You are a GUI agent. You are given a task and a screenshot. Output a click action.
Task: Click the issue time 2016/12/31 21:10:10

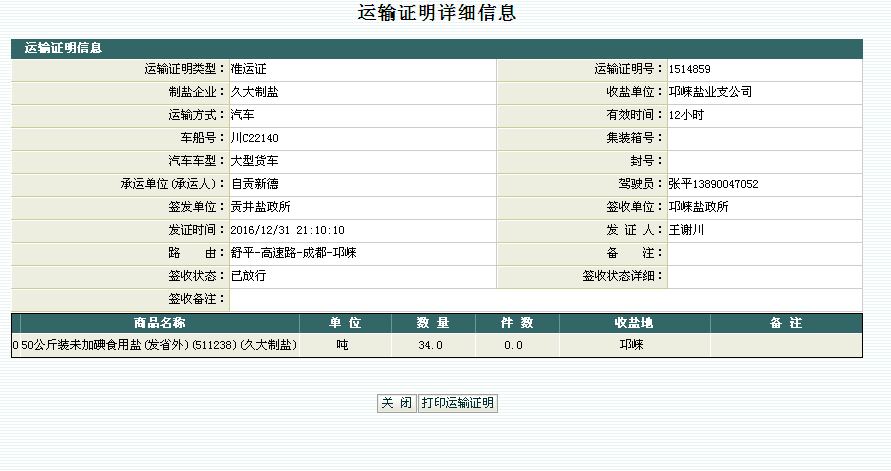coord(288,230)
